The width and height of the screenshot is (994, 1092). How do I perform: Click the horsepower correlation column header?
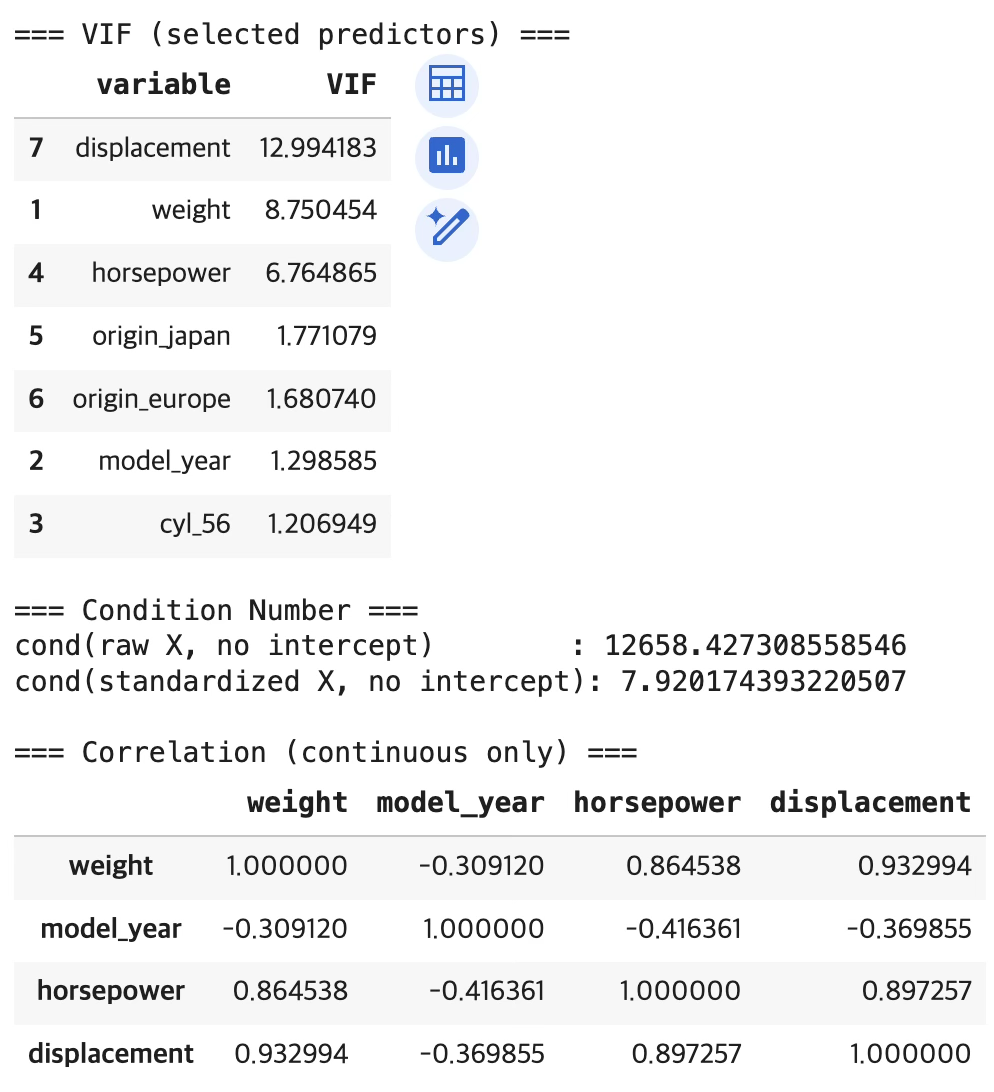click(x=657, y=802)
